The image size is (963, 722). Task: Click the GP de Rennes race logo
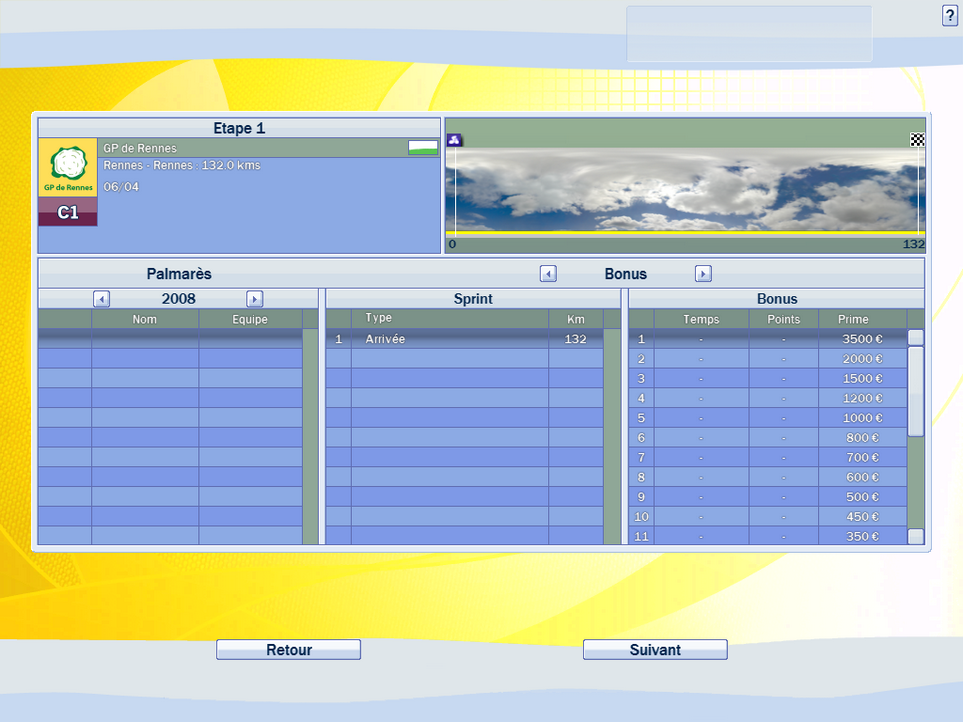(68, 167)
